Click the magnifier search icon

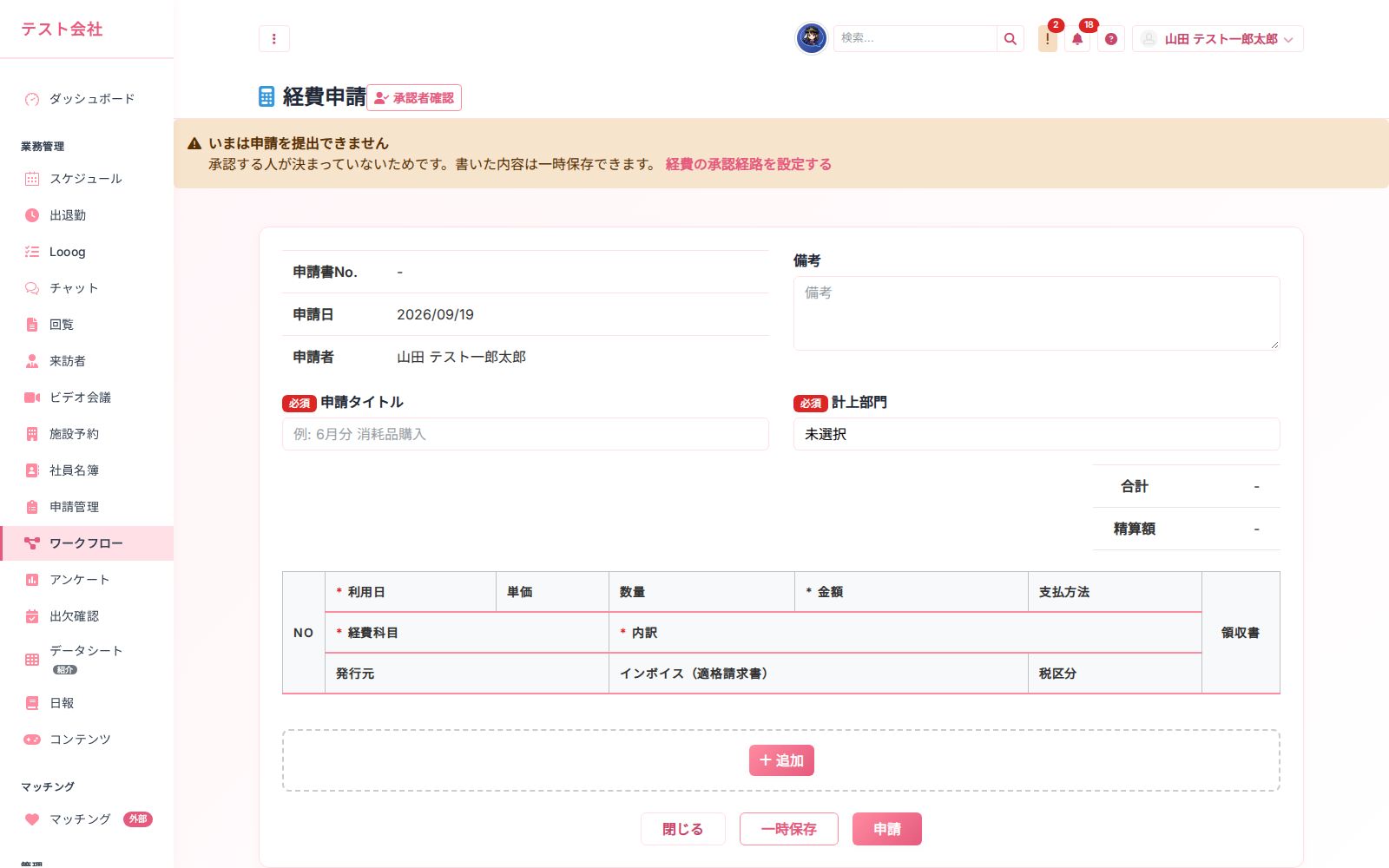(x=1010, y=39)
